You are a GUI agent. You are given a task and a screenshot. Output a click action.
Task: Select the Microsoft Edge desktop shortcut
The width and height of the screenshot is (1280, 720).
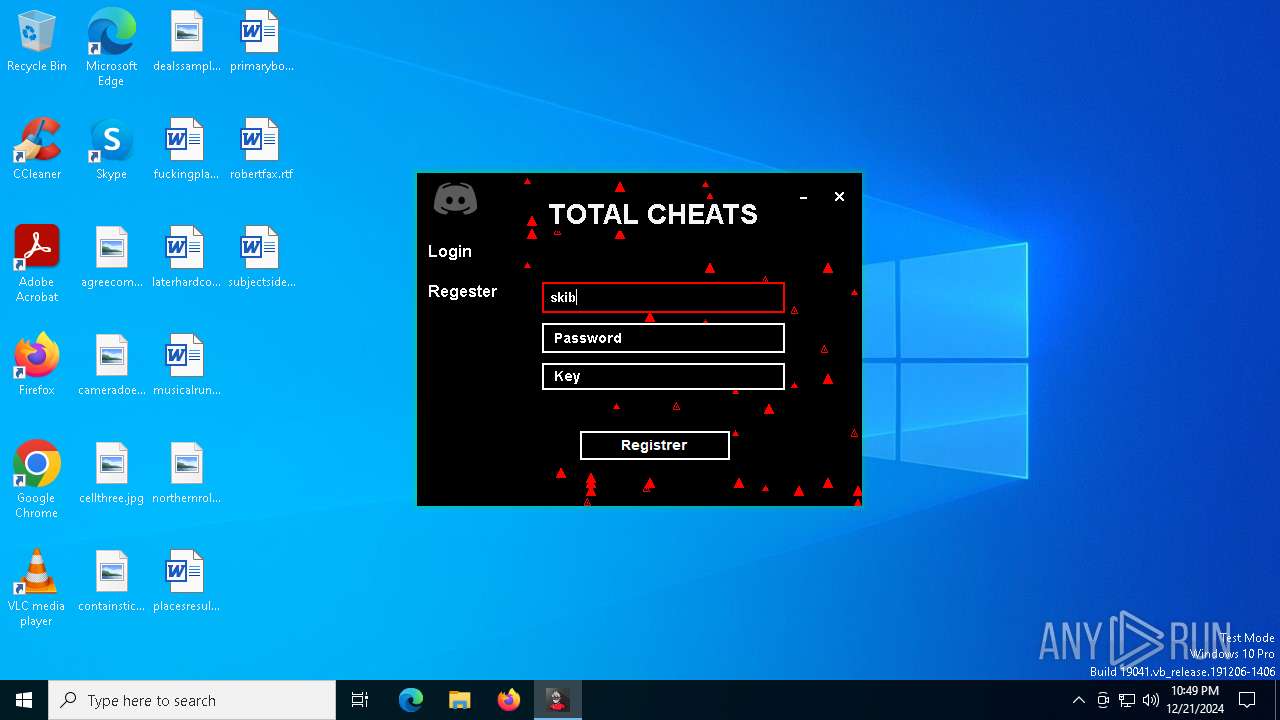click(111, 47)
